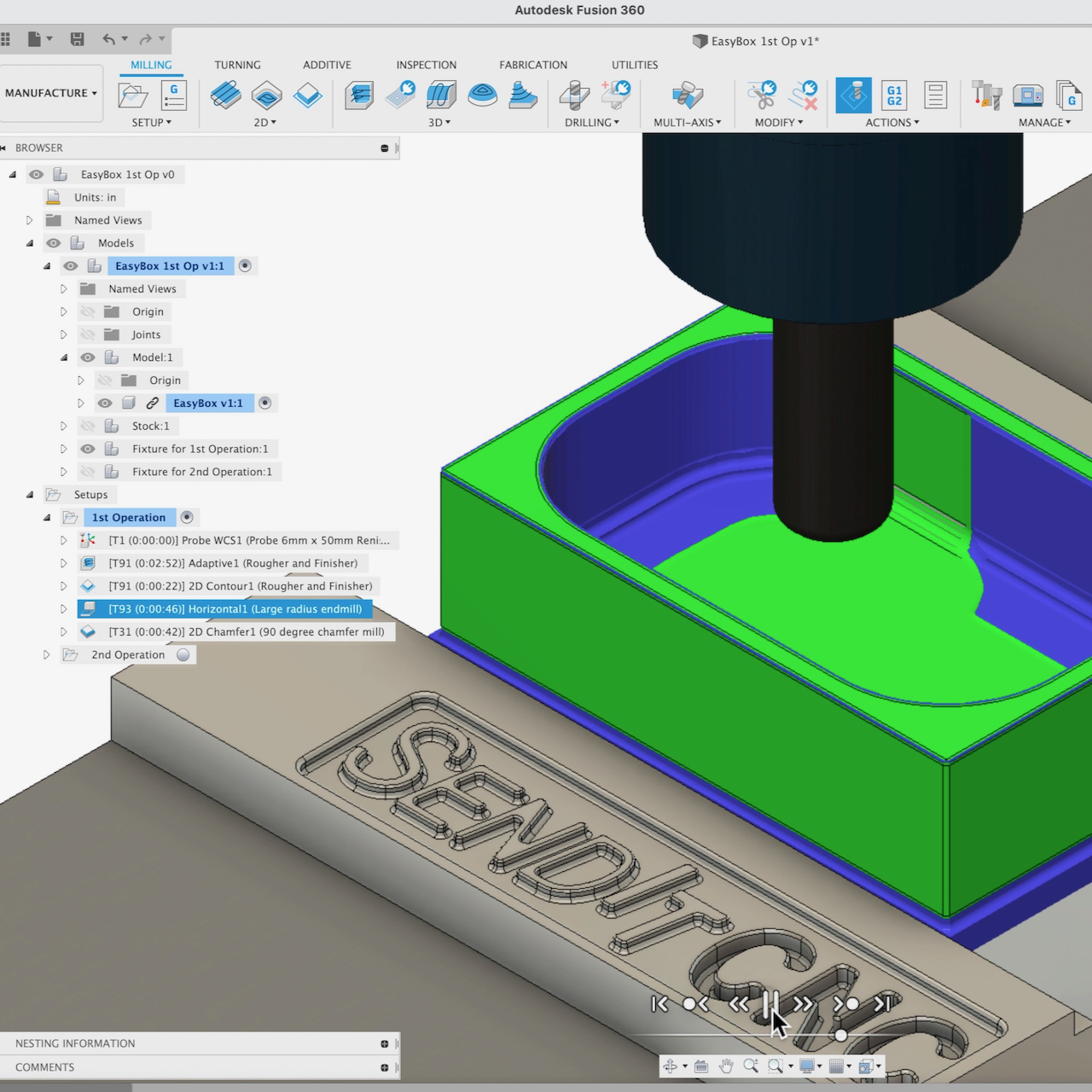Select the 3D Ramp toolpath icon
This screenshot has width=1092, height=1092.
click(523, 96)
